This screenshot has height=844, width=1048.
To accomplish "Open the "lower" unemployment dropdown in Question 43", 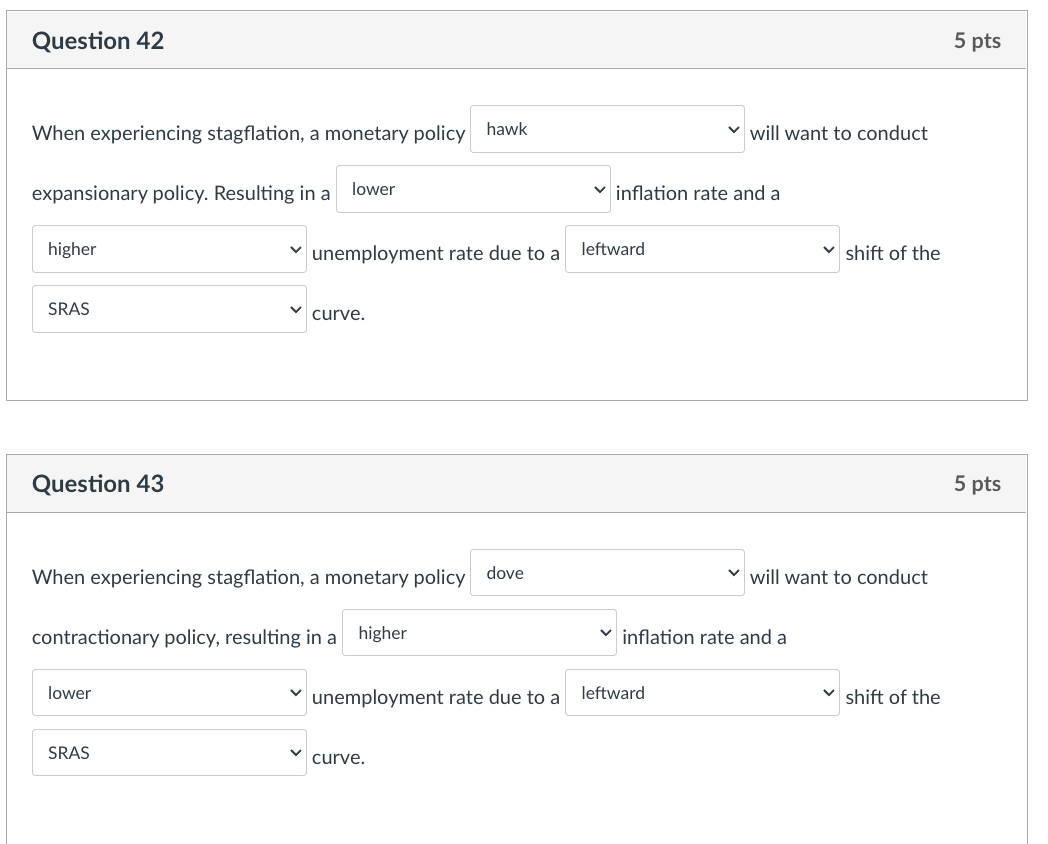I will [168, 692].
